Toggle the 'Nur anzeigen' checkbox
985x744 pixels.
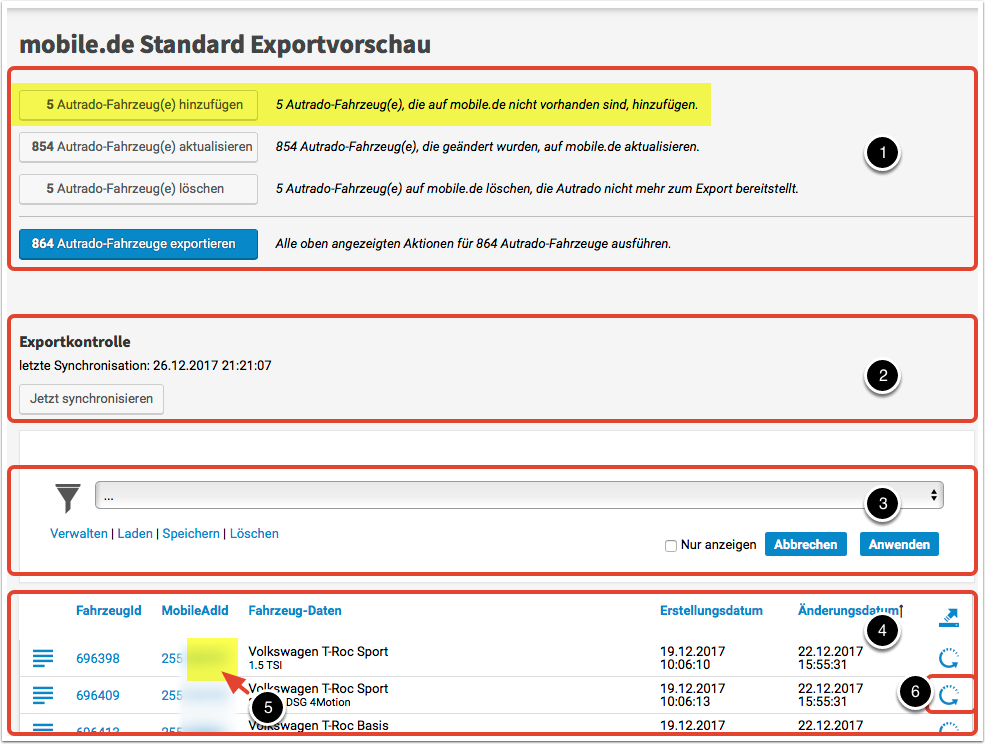671,545
